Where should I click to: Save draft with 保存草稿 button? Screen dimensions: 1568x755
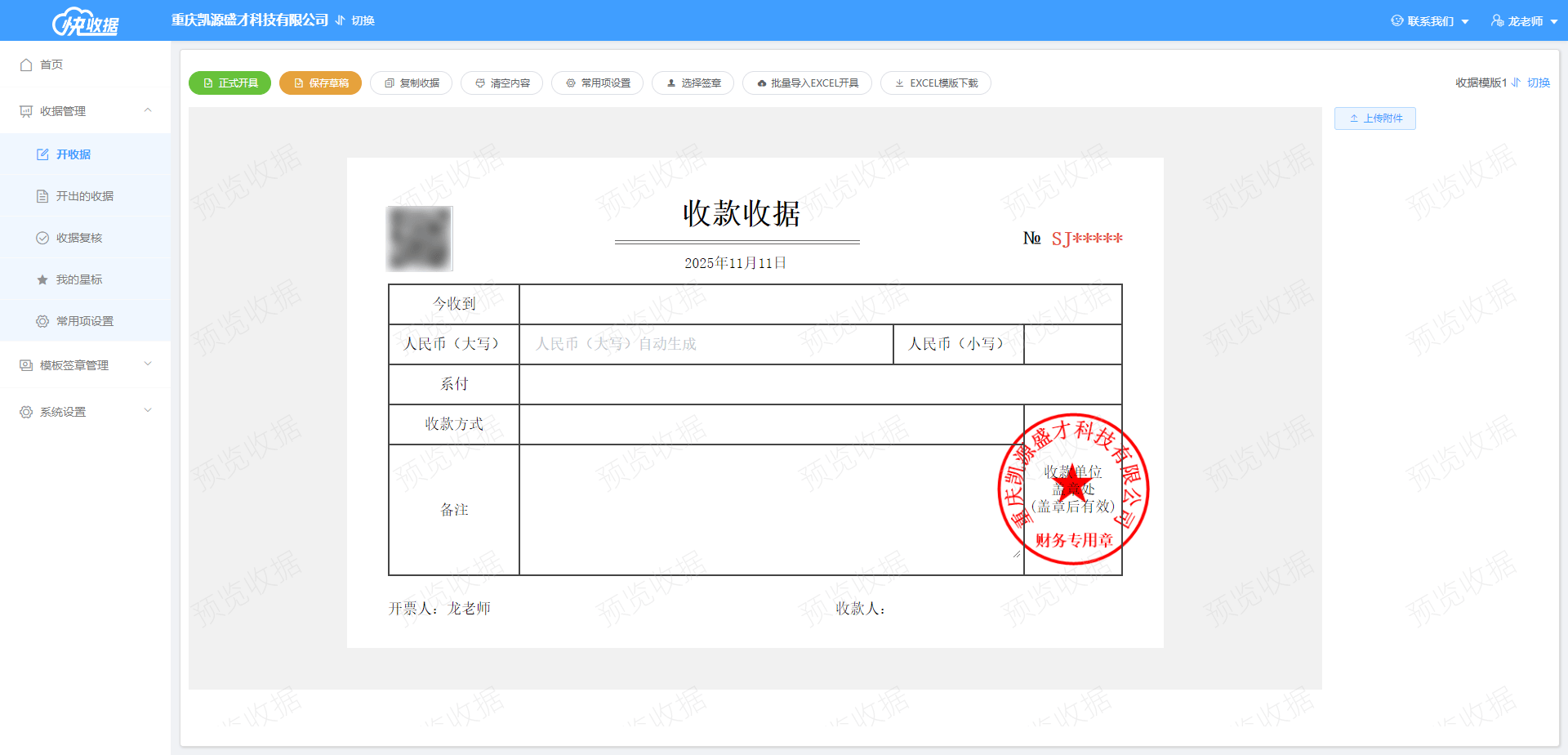[x=320, y=83]
